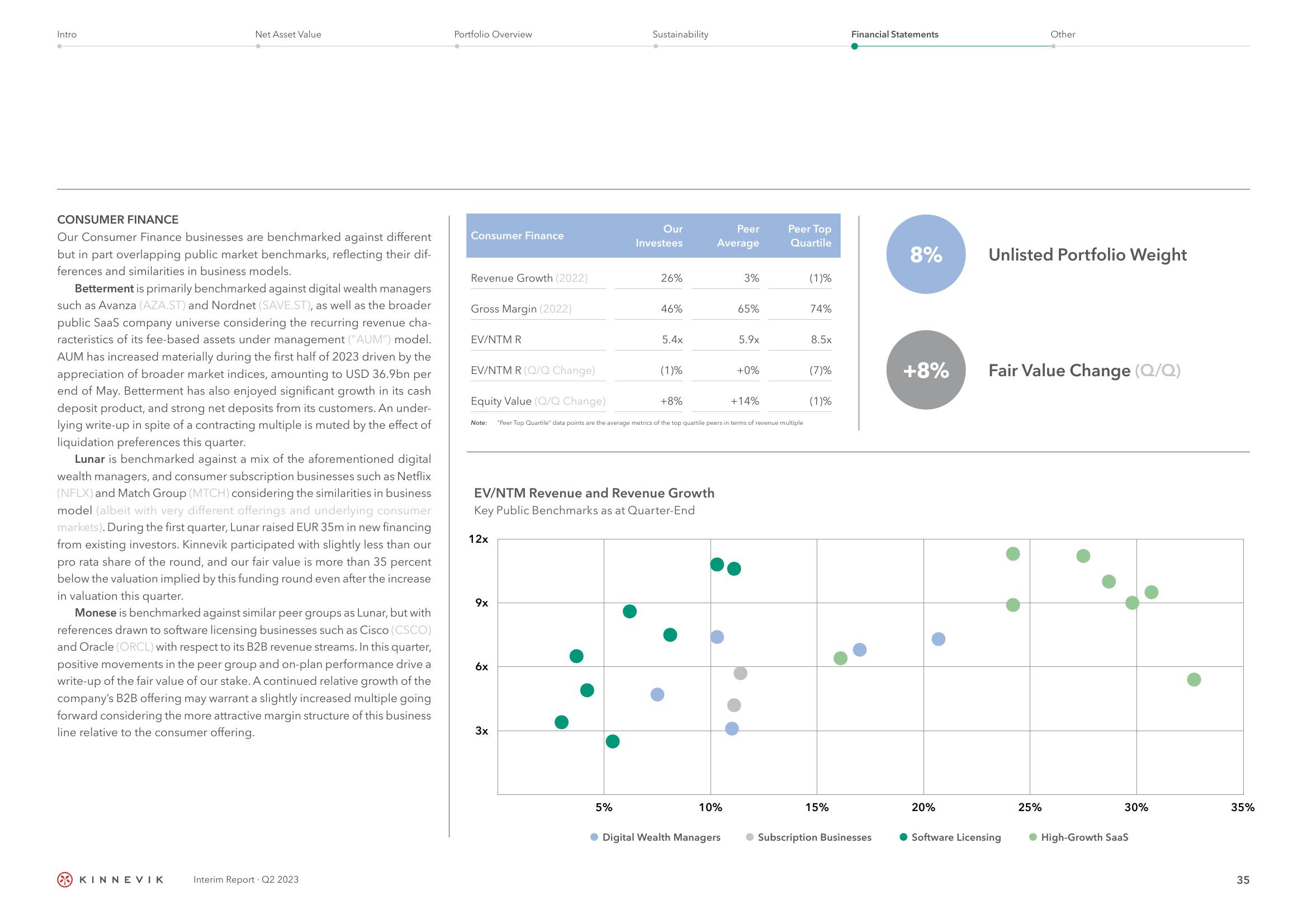1307x924 pixels.
Task: Click the Unlisted Portfolio Weight label
Action: click(x=1087, y=254)
